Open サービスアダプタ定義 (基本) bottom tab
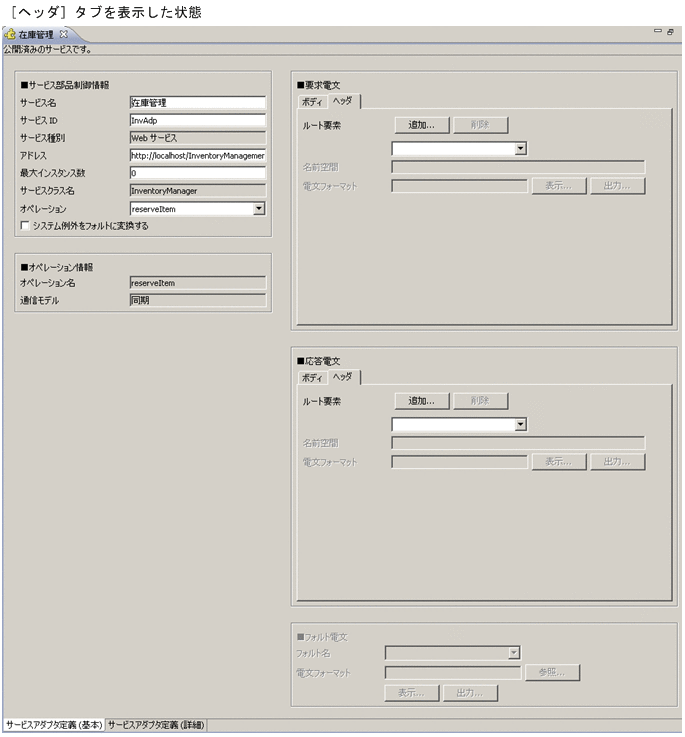The image size is (685, 737). 54,725
